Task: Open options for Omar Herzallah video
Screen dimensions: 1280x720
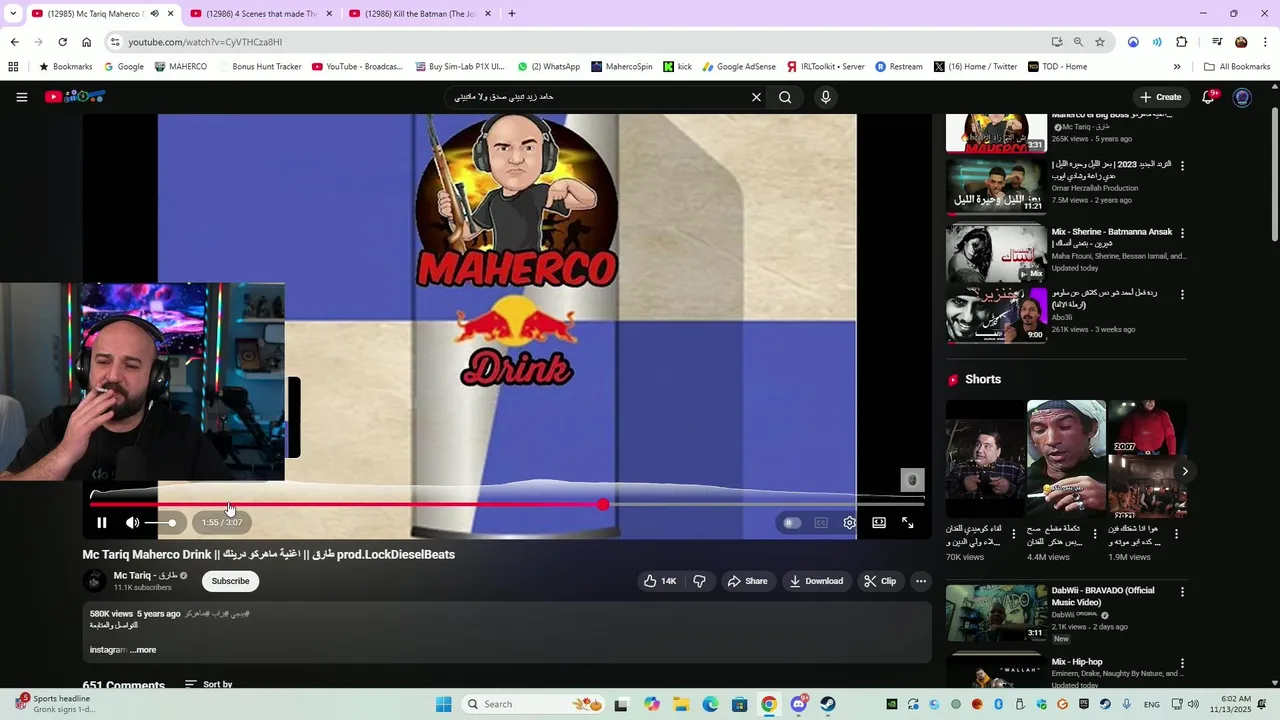Action: pyautogui.click(x=1182, y=166)
